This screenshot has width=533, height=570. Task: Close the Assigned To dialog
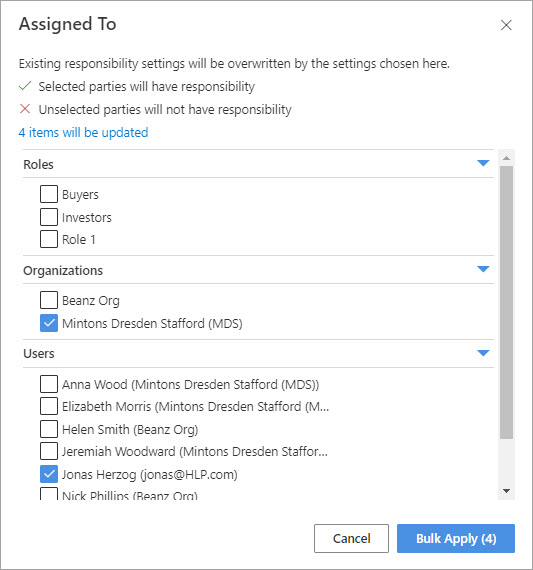point(506,25)
